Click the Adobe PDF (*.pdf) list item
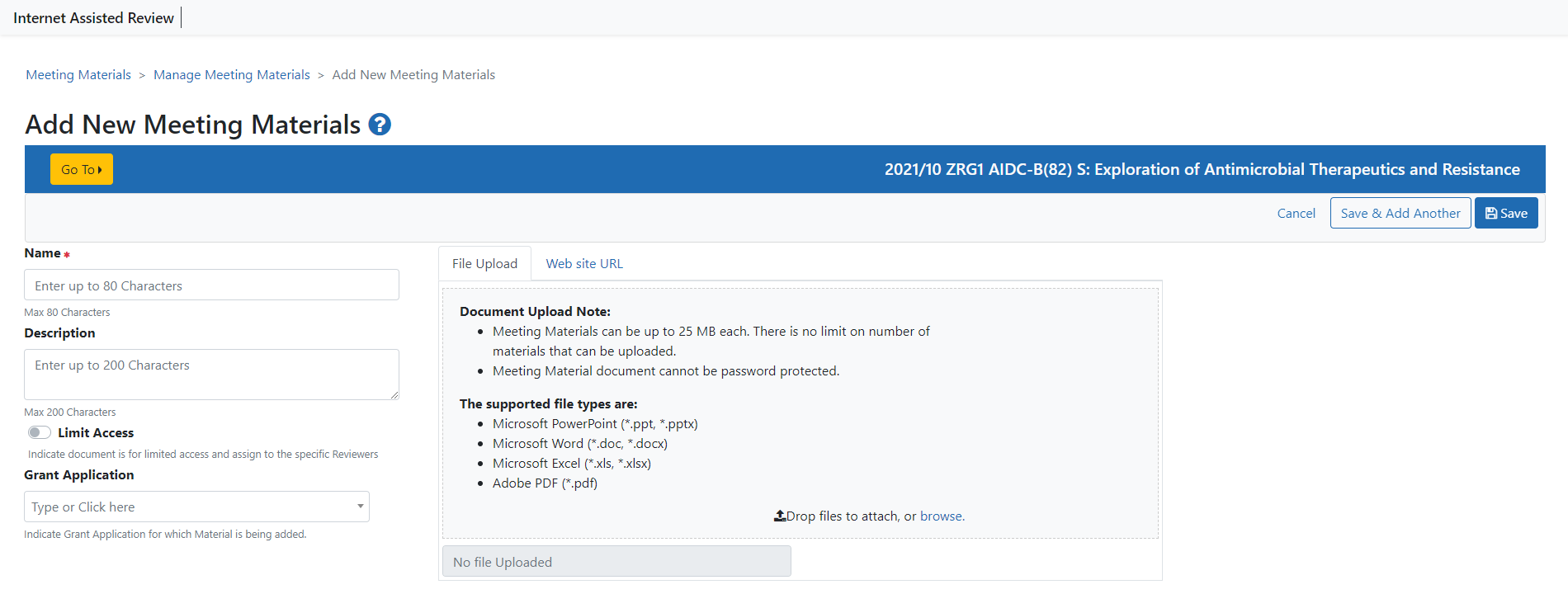Screen dimensions: 1568x594 click(545, 483)
